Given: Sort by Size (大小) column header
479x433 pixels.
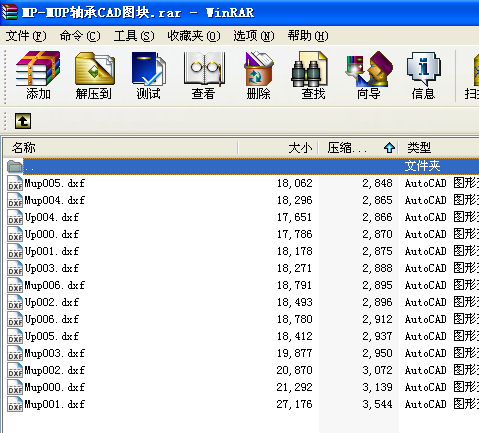Looking at the screenshot, I should pos(278,148).
